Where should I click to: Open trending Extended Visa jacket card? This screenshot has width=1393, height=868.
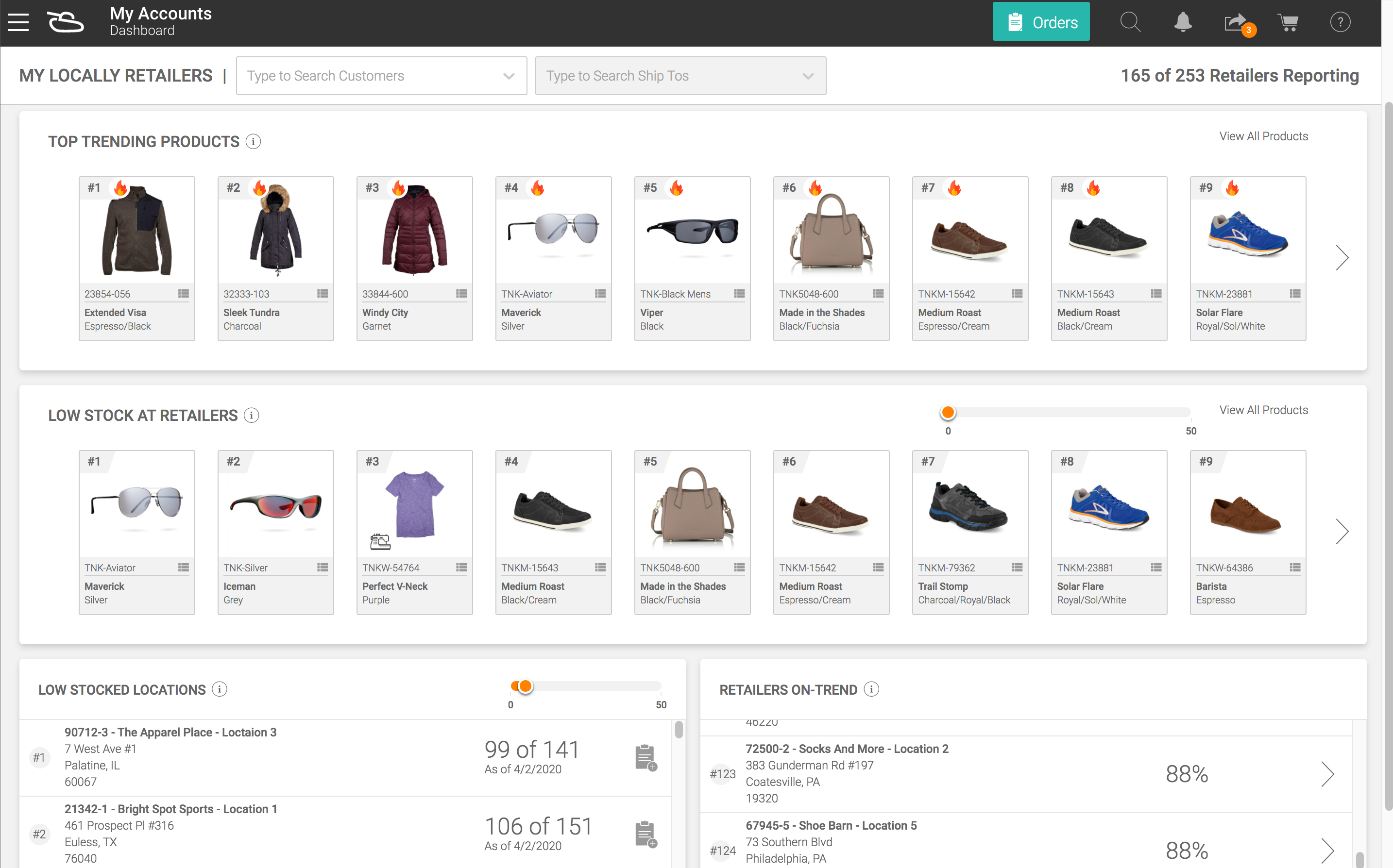(136, 259)
